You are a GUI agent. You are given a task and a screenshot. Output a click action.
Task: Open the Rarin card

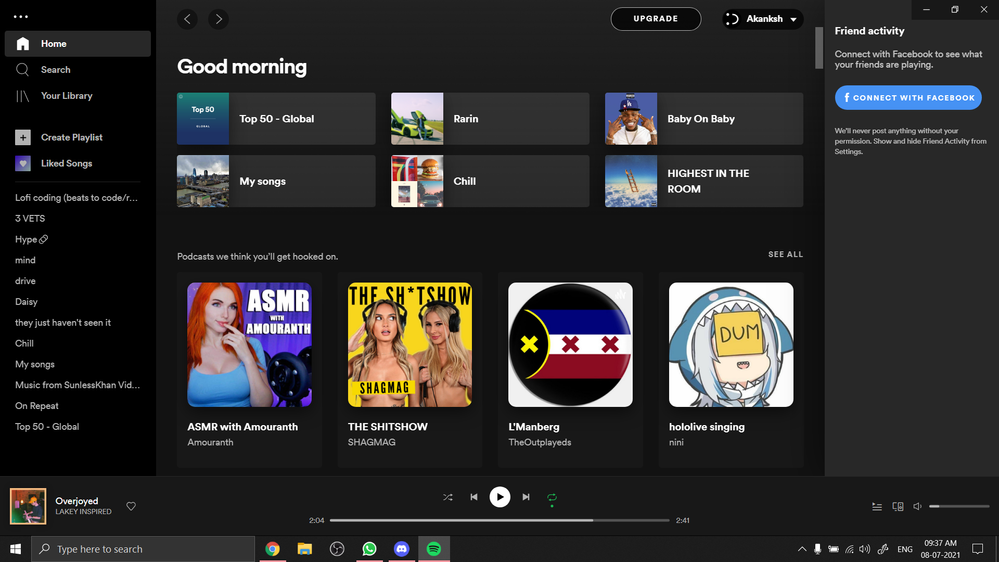490,119
